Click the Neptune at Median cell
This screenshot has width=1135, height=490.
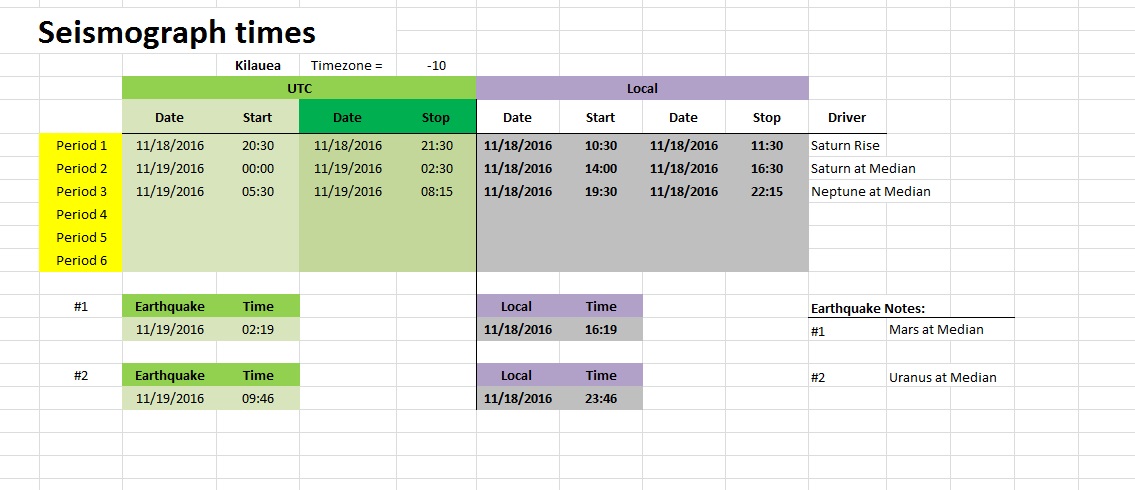(x=870, y=191)
